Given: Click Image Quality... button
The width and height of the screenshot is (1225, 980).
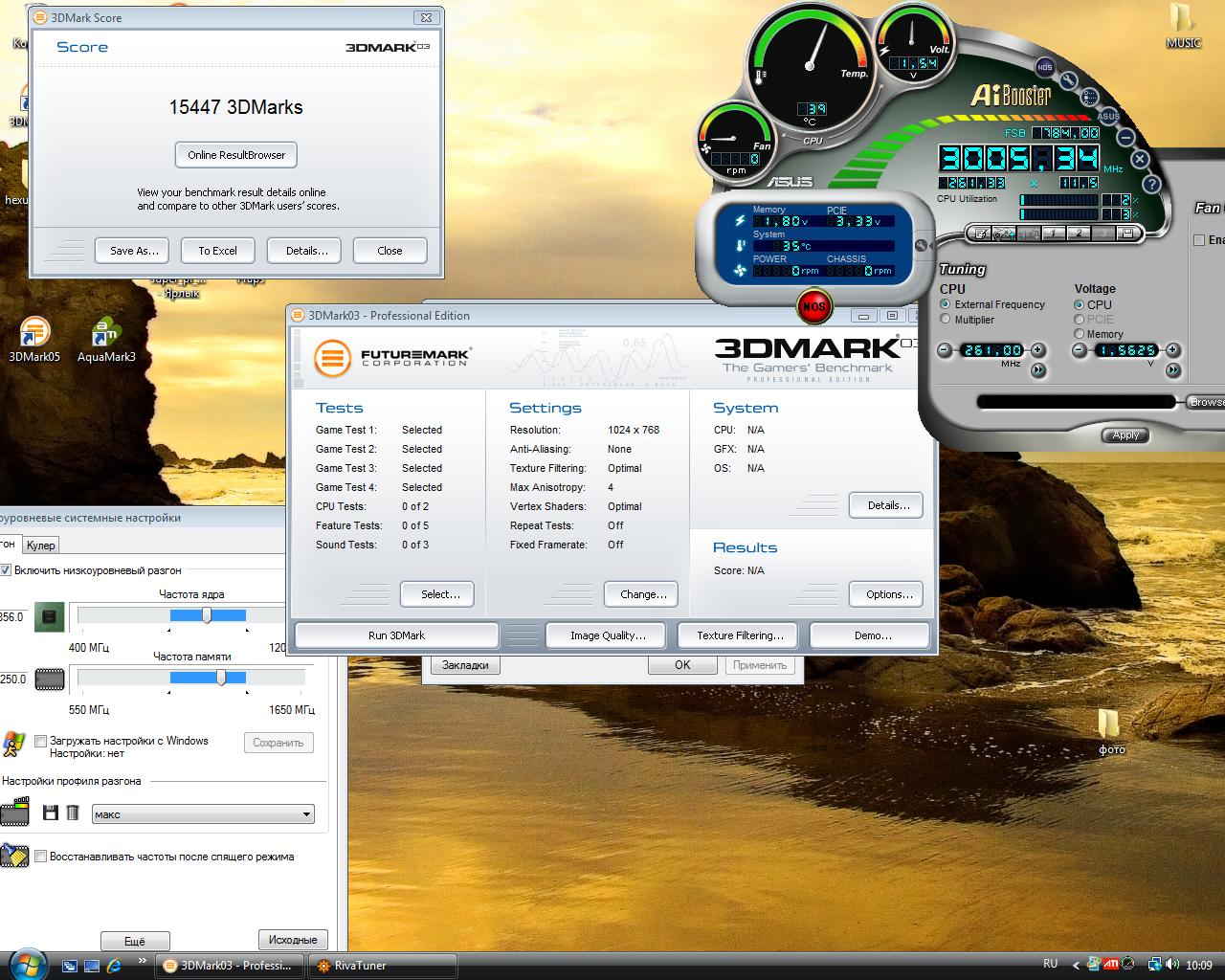Looking at the screenshot, I should tap(608, 635).
